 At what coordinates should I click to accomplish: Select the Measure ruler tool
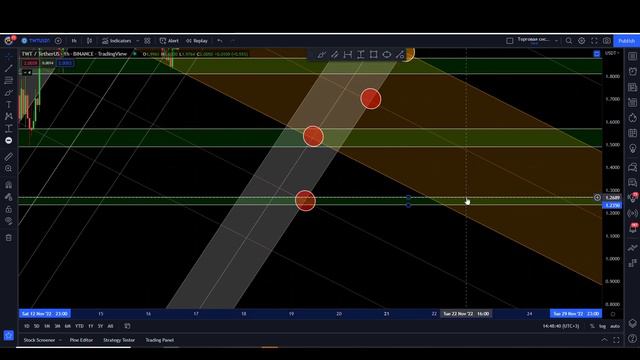click(x=9, y=157)
